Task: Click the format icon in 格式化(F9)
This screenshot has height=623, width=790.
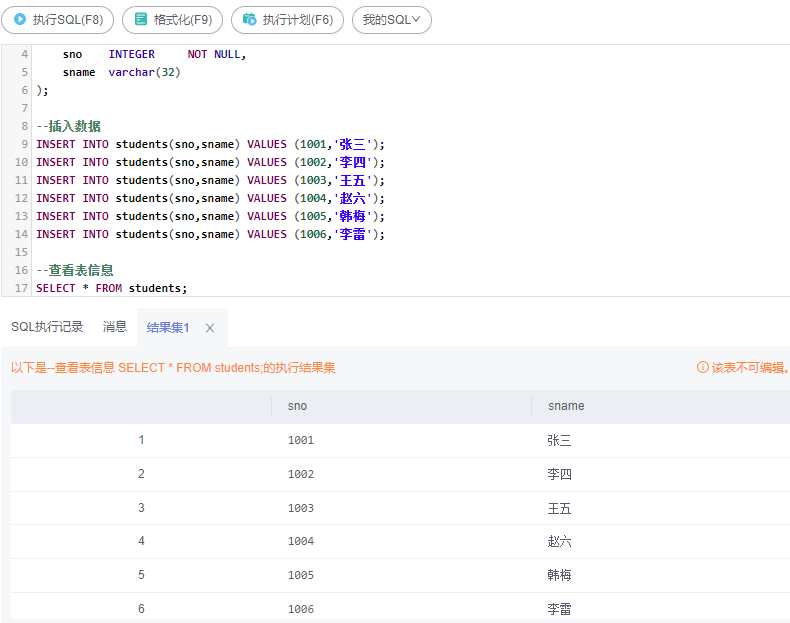Action: (x=141, y=19)
